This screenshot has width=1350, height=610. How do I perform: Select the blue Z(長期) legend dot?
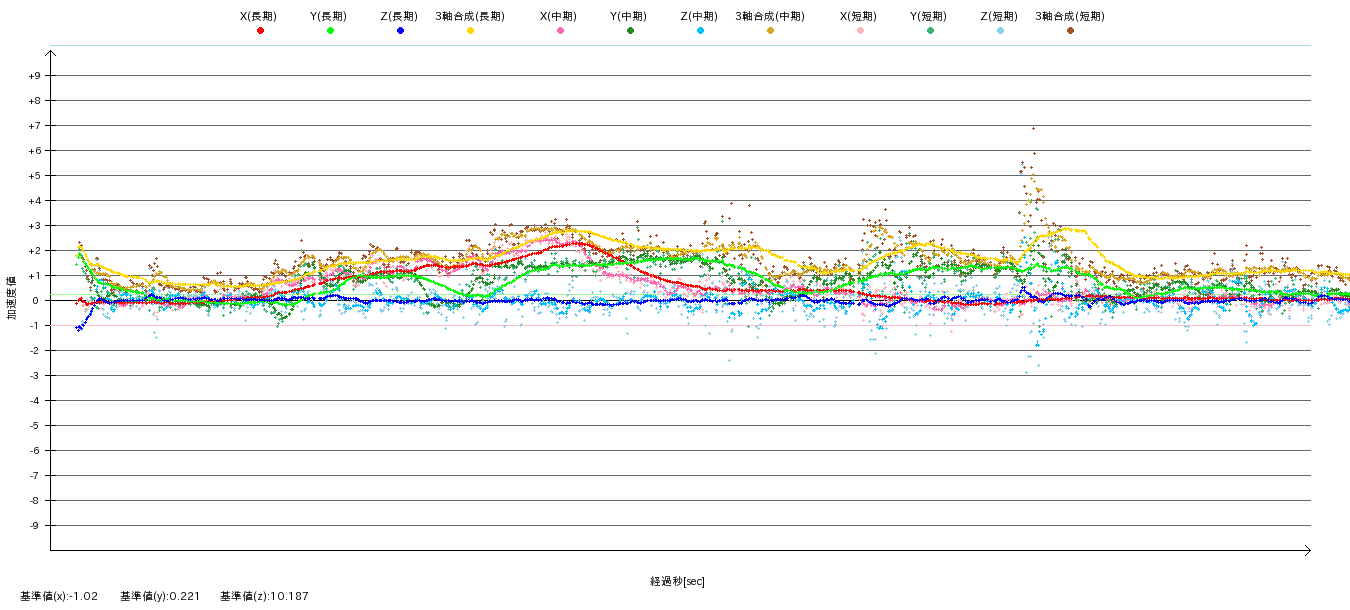pyautogui.click(x=400, y=31)
